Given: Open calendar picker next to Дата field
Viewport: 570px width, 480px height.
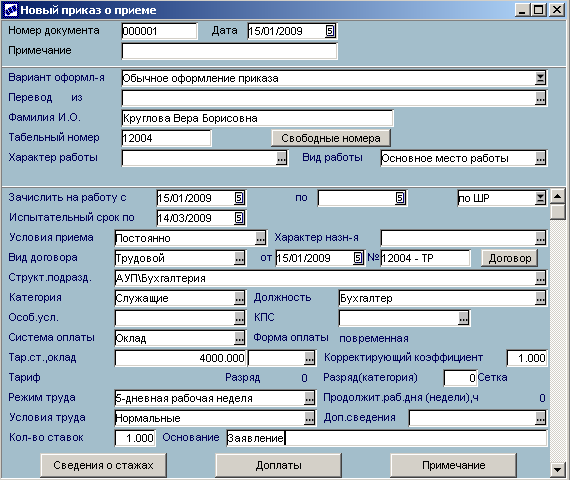Looking at the screenshot, I should coord(330,31).
